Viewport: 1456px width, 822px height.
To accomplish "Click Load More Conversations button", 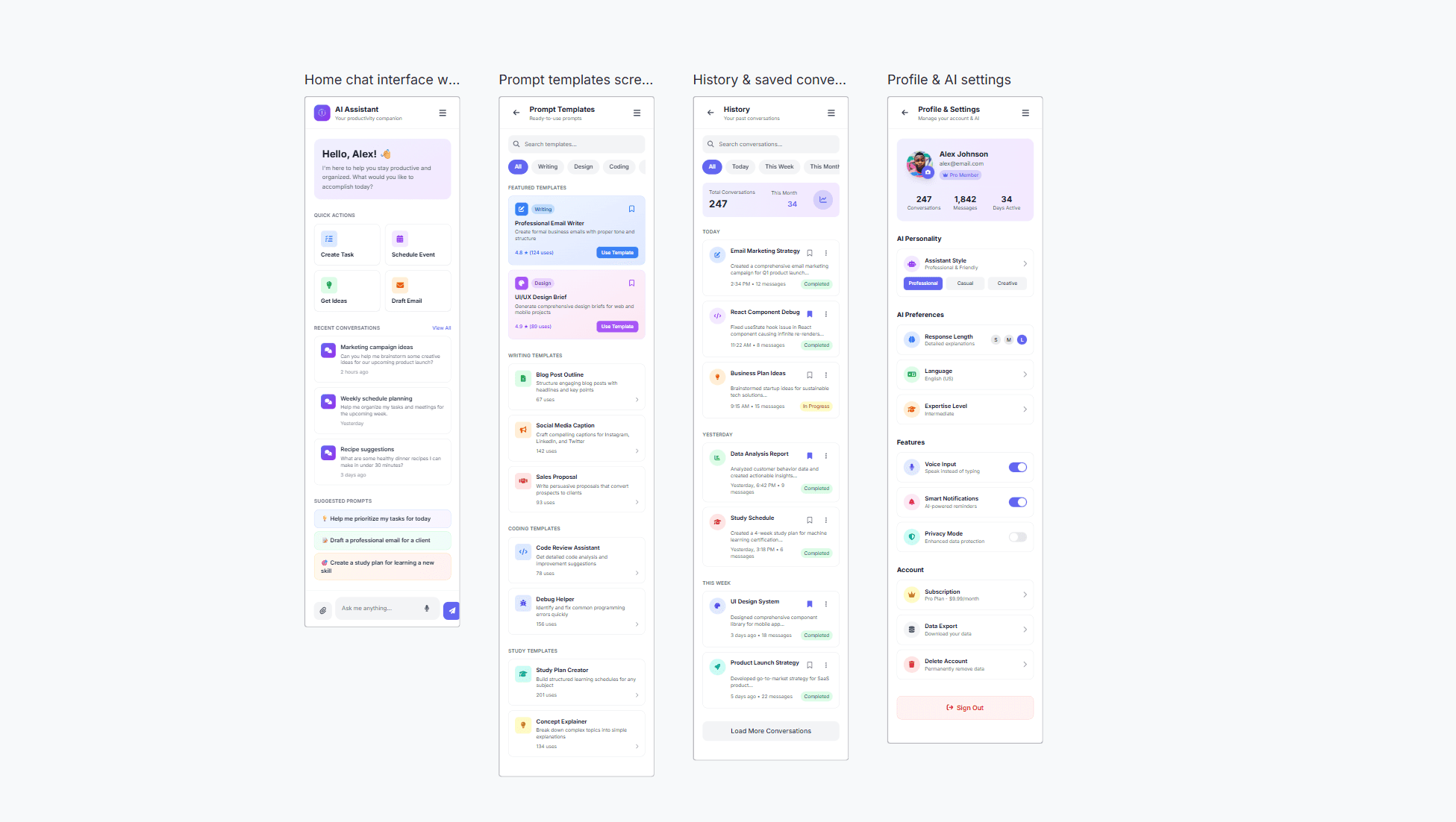I will coord(770,731).
